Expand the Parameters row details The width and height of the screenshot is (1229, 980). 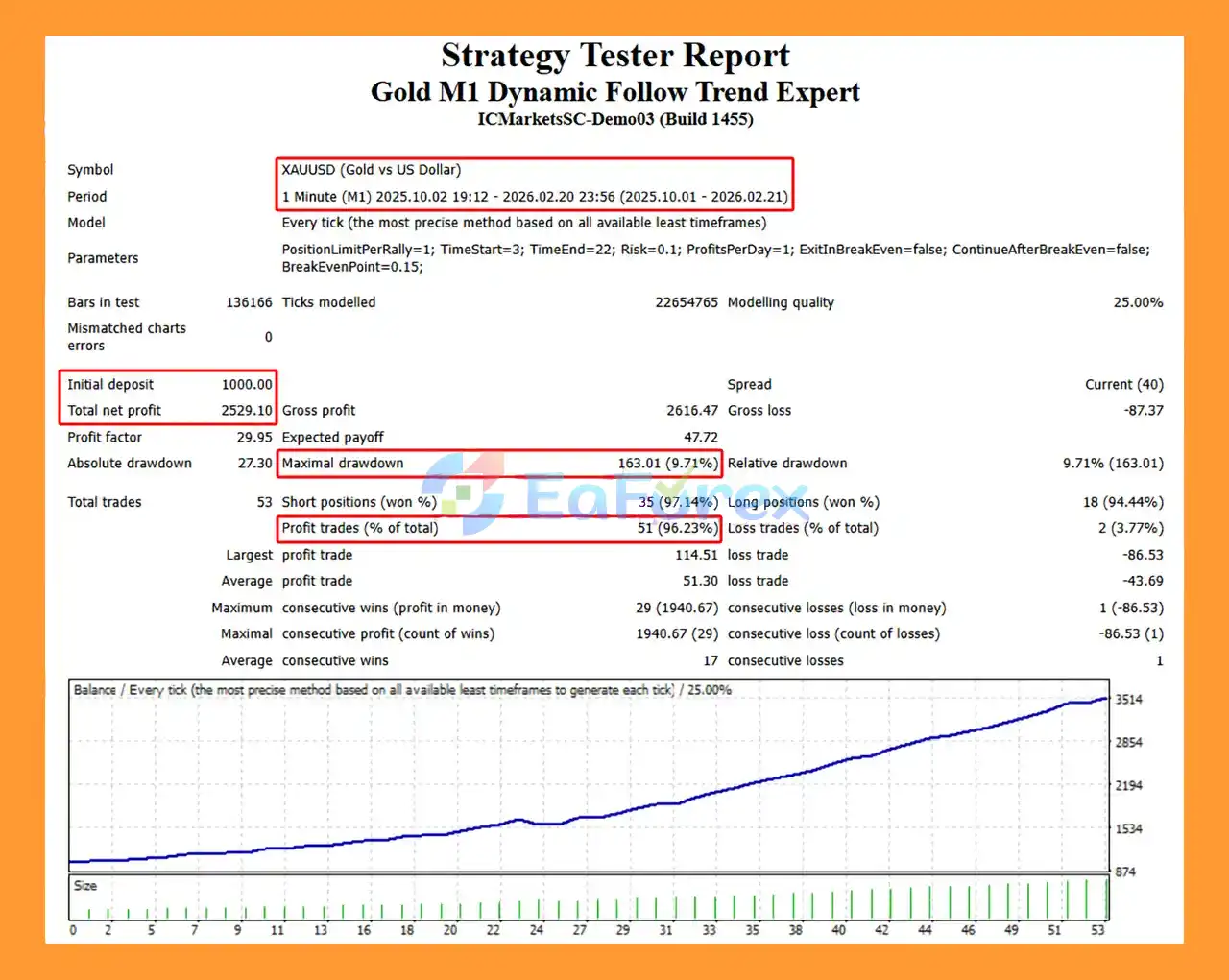[x=103, y=257]
